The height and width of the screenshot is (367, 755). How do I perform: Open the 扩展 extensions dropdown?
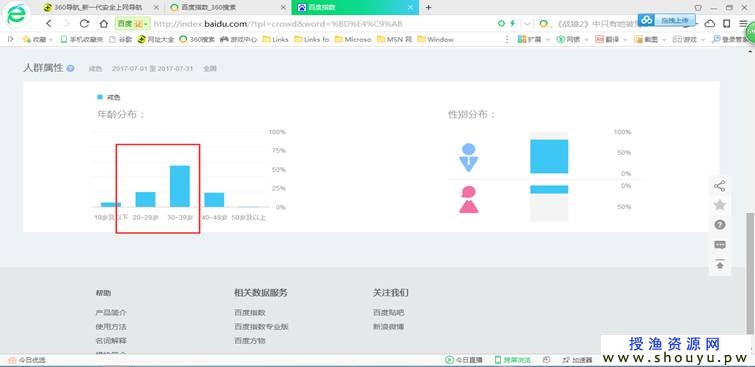(534, 39)
